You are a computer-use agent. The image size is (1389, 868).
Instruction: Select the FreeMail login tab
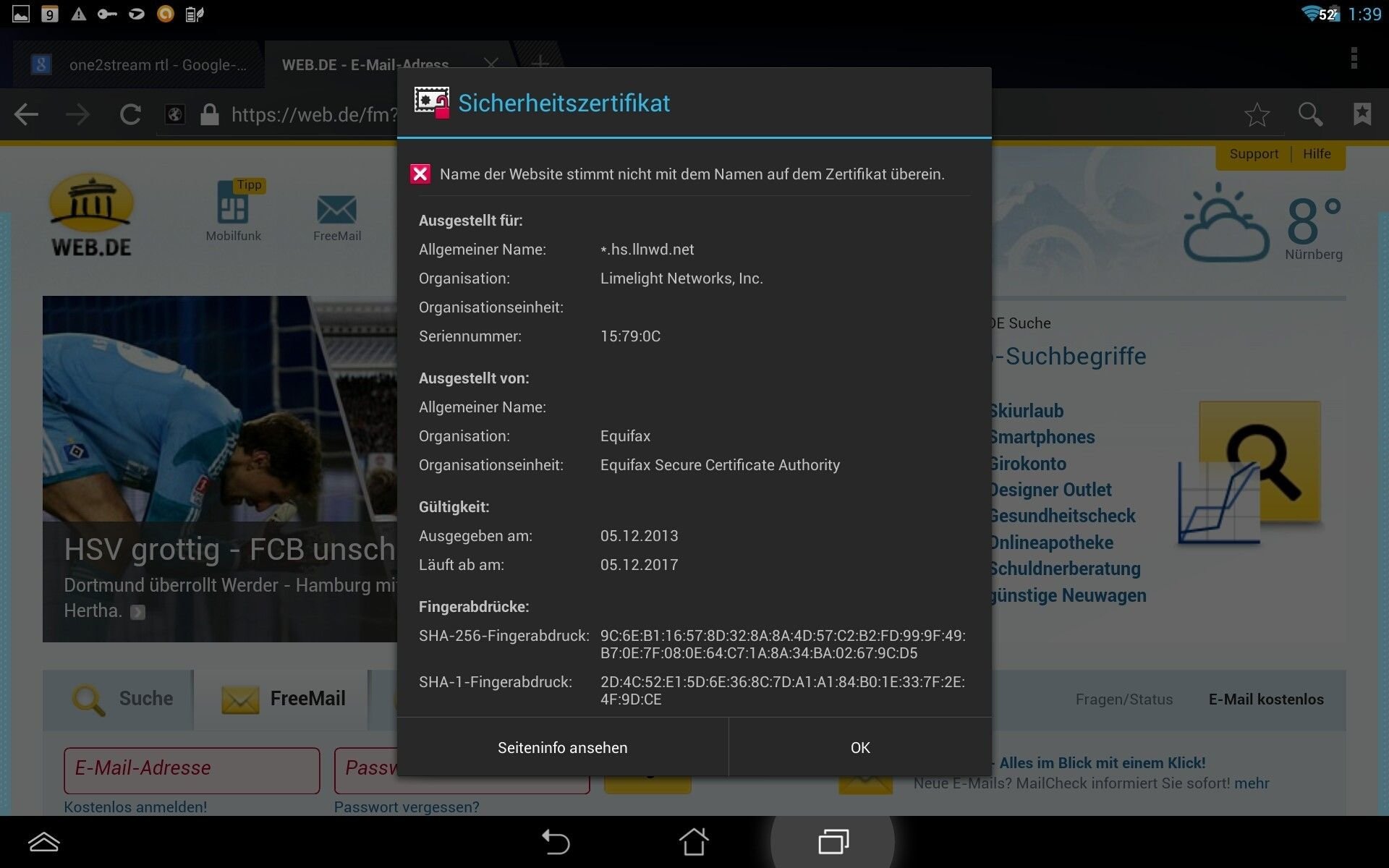tap(282, 699)
